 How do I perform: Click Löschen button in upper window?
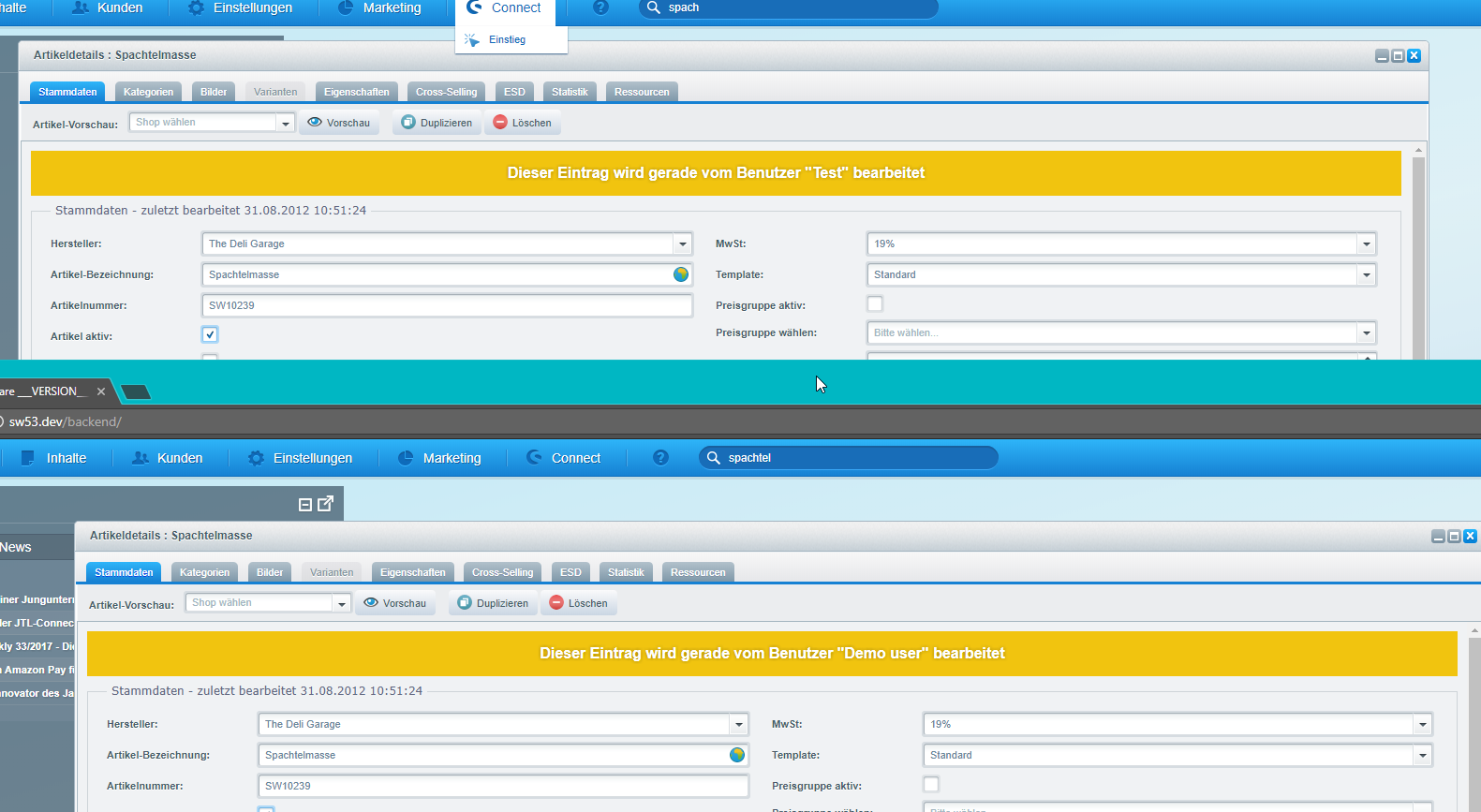(523, 123)
